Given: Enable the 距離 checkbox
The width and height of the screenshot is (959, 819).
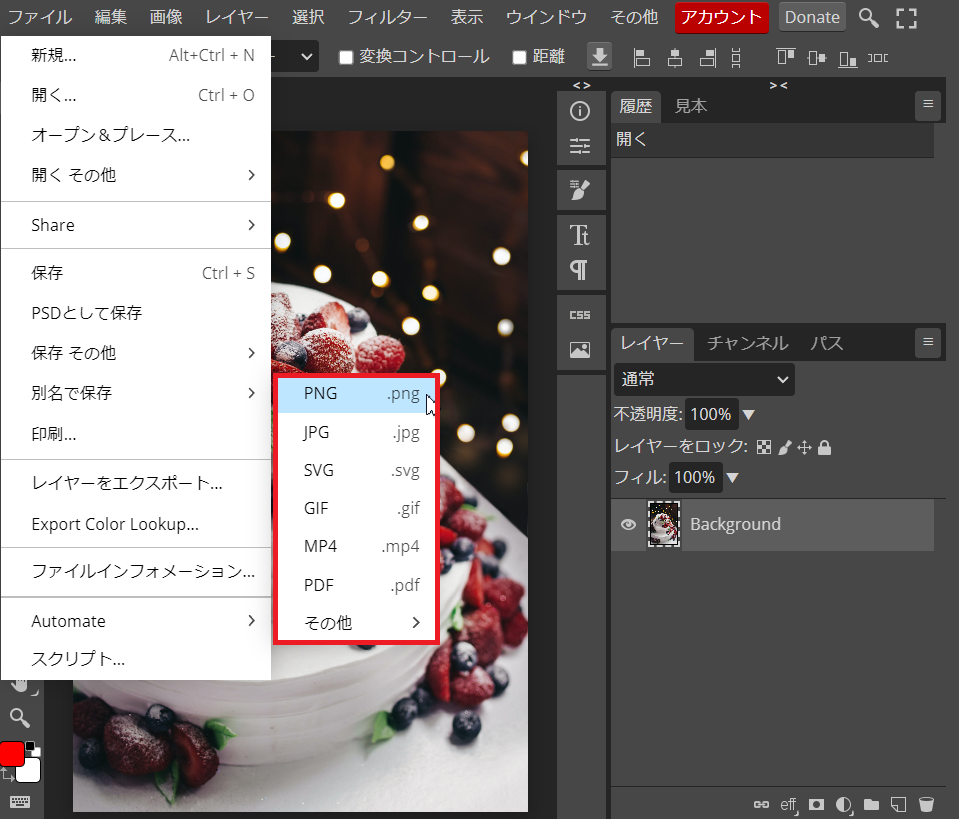Looking at the screenshot, I should point(519,57).
